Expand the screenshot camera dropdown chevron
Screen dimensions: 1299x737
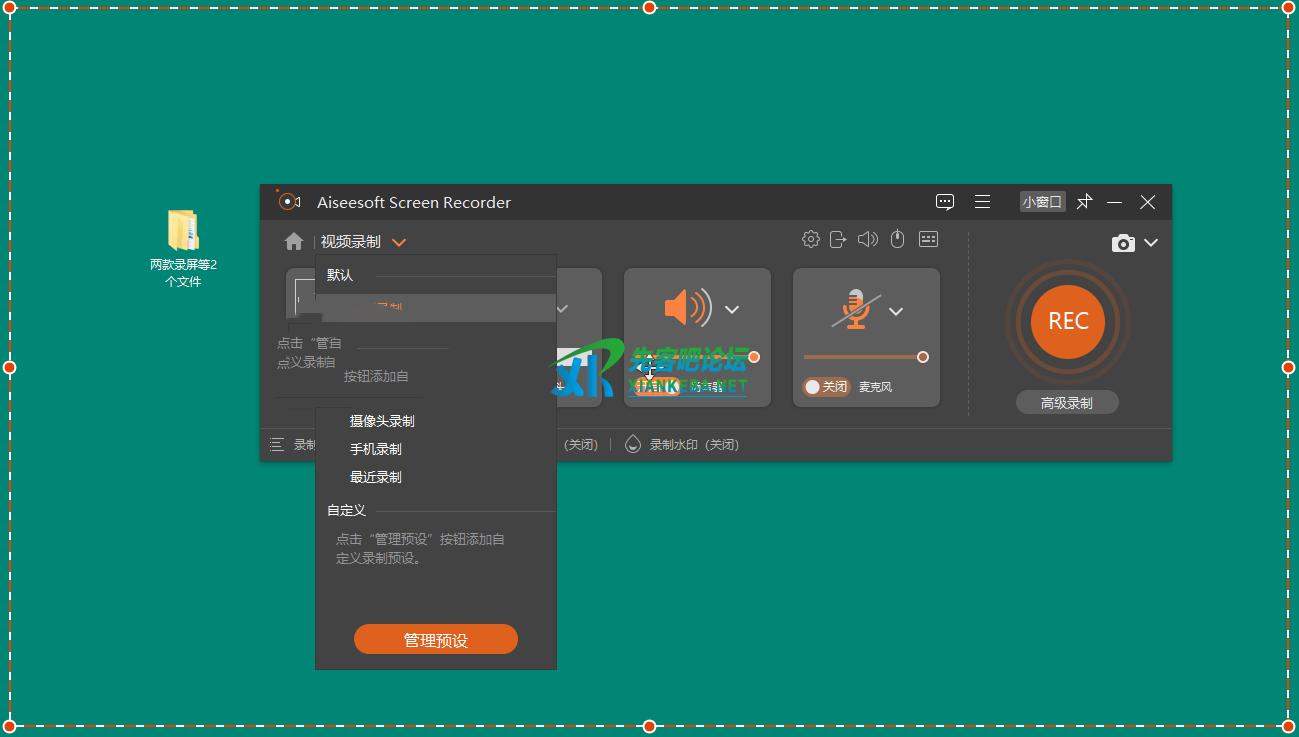[1151, 243]
